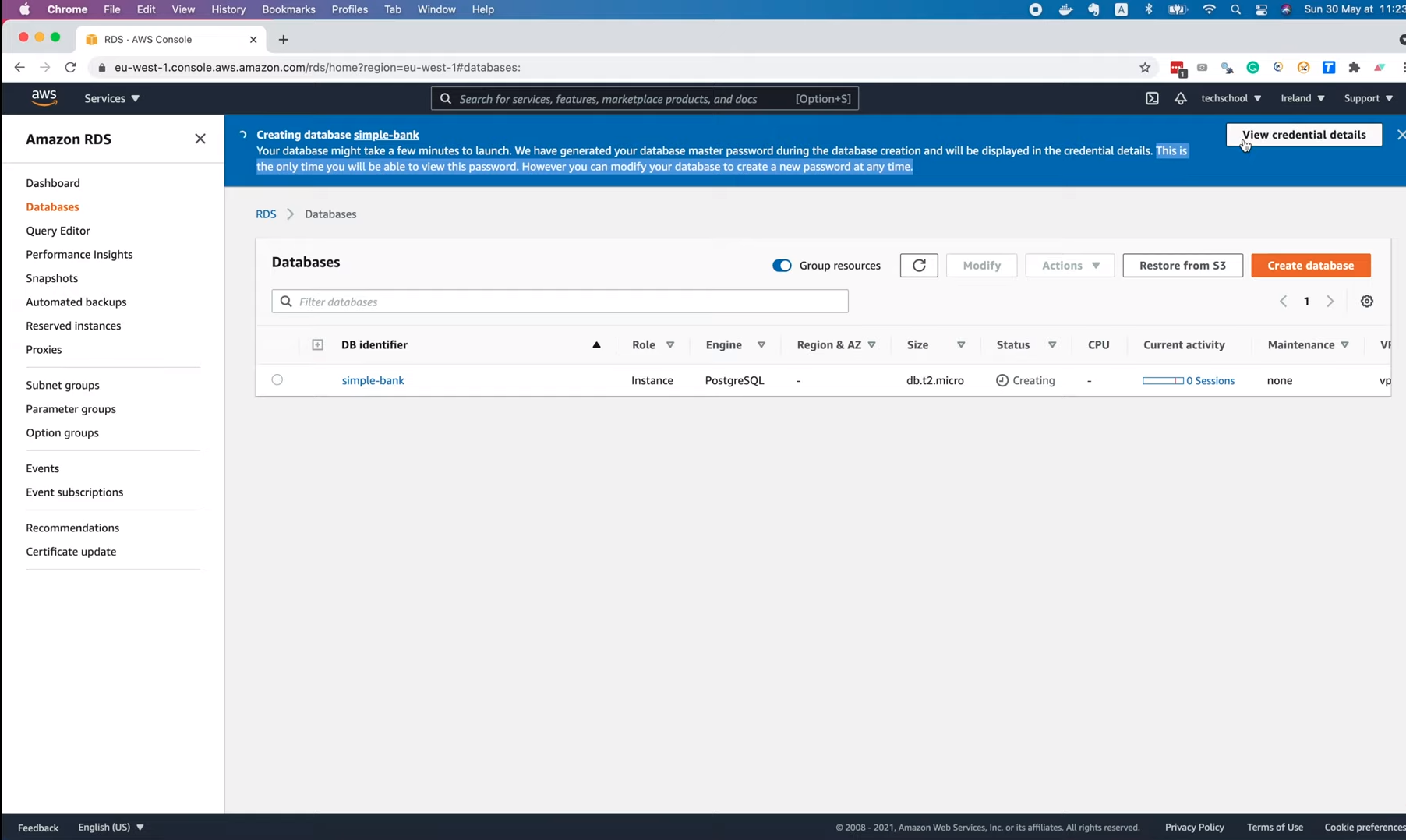Open macOS Spotlight search
The width and height of the screenshot is (1406, 840).
coord(1235,9)
